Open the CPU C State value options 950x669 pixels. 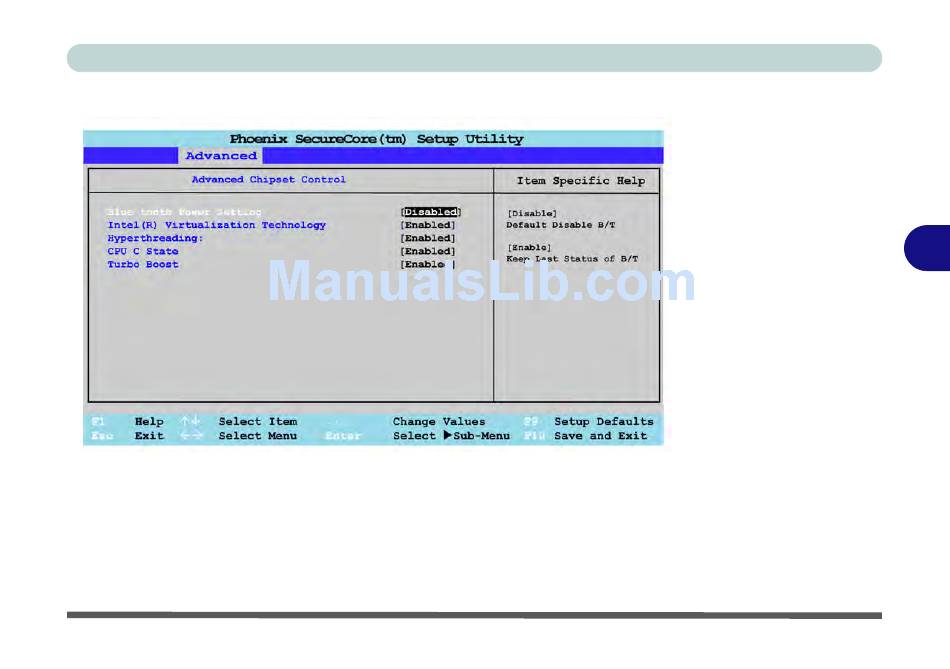tap(427, 251)
